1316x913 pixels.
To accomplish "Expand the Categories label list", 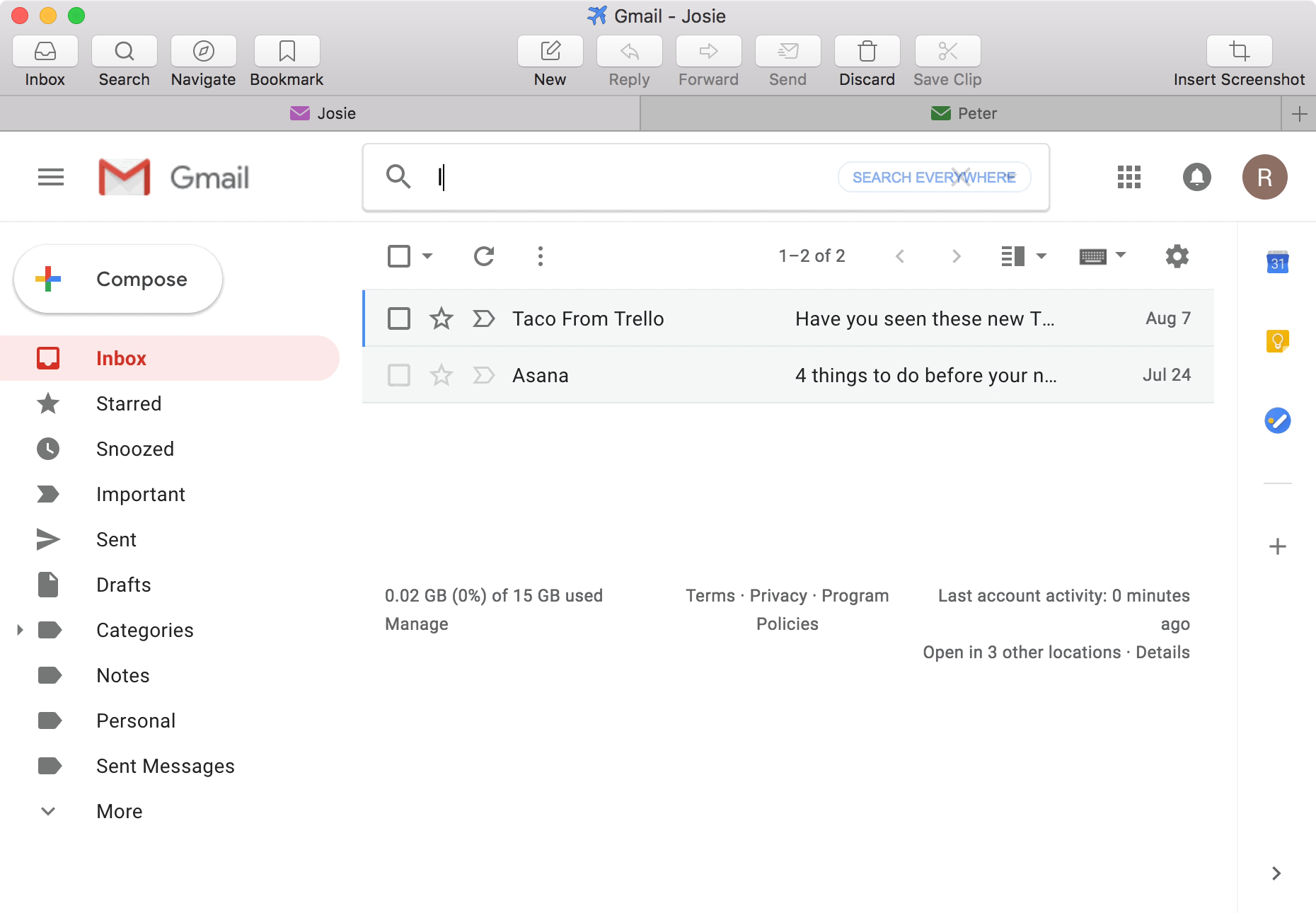I will [20, 630].
